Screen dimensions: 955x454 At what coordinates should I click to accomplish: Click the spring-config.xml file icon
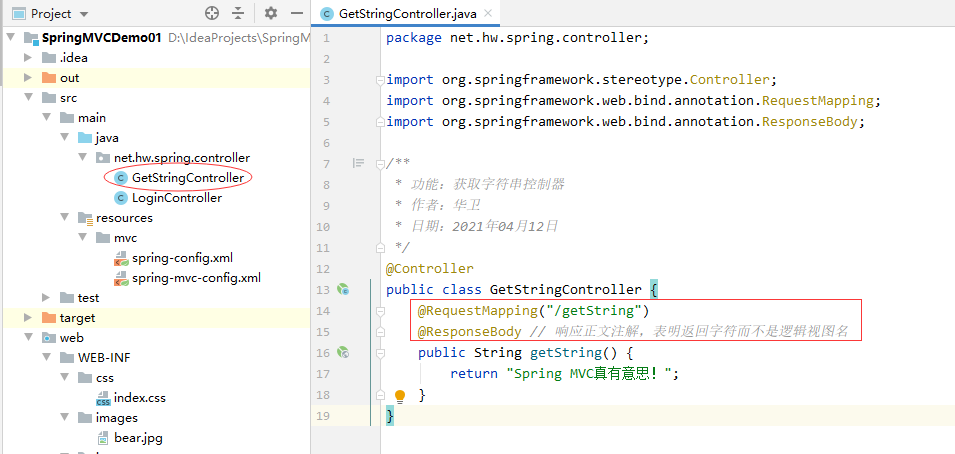pos(121,258)
